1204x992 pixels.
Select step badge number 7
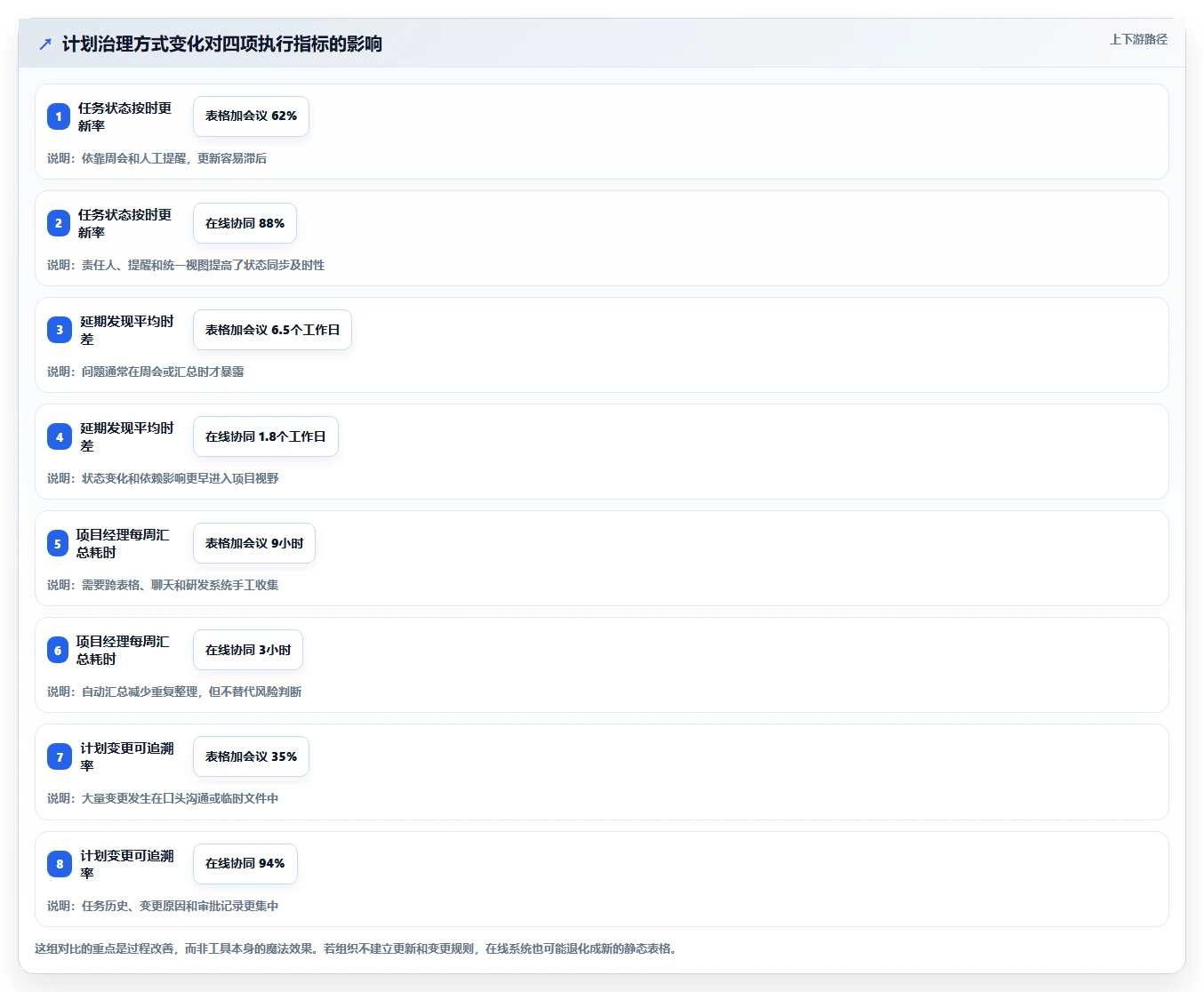[60, 756]
